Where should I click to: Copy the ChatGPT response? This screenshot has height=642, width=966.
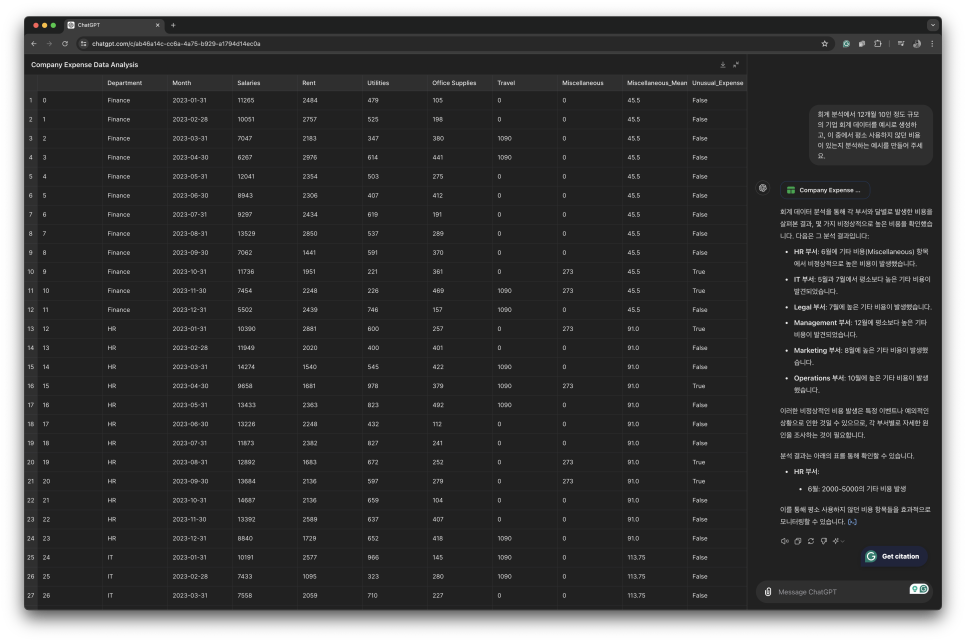point(797,541)
